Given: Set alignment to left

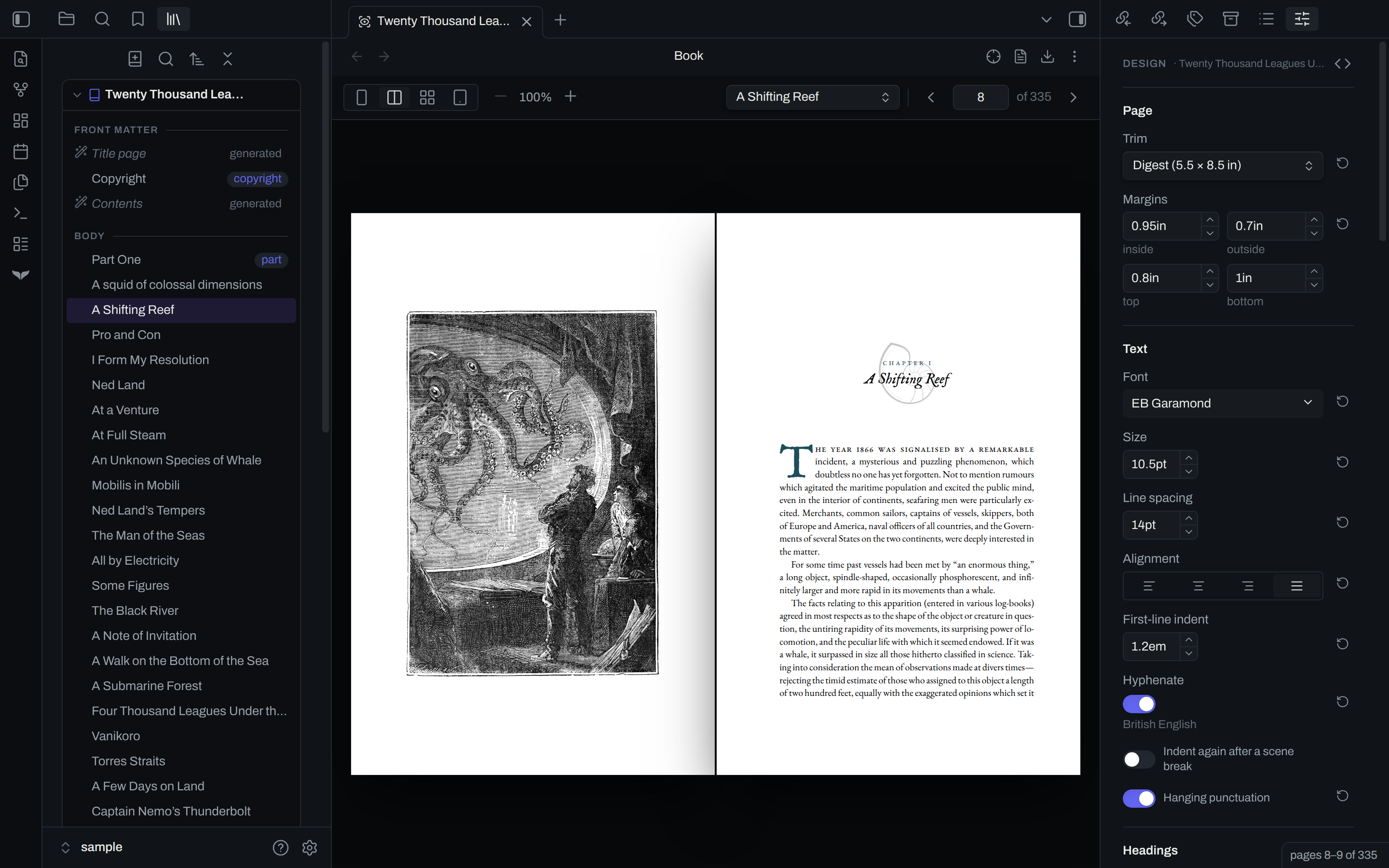Looking at the screenshot, I should tap(1148, 586).
